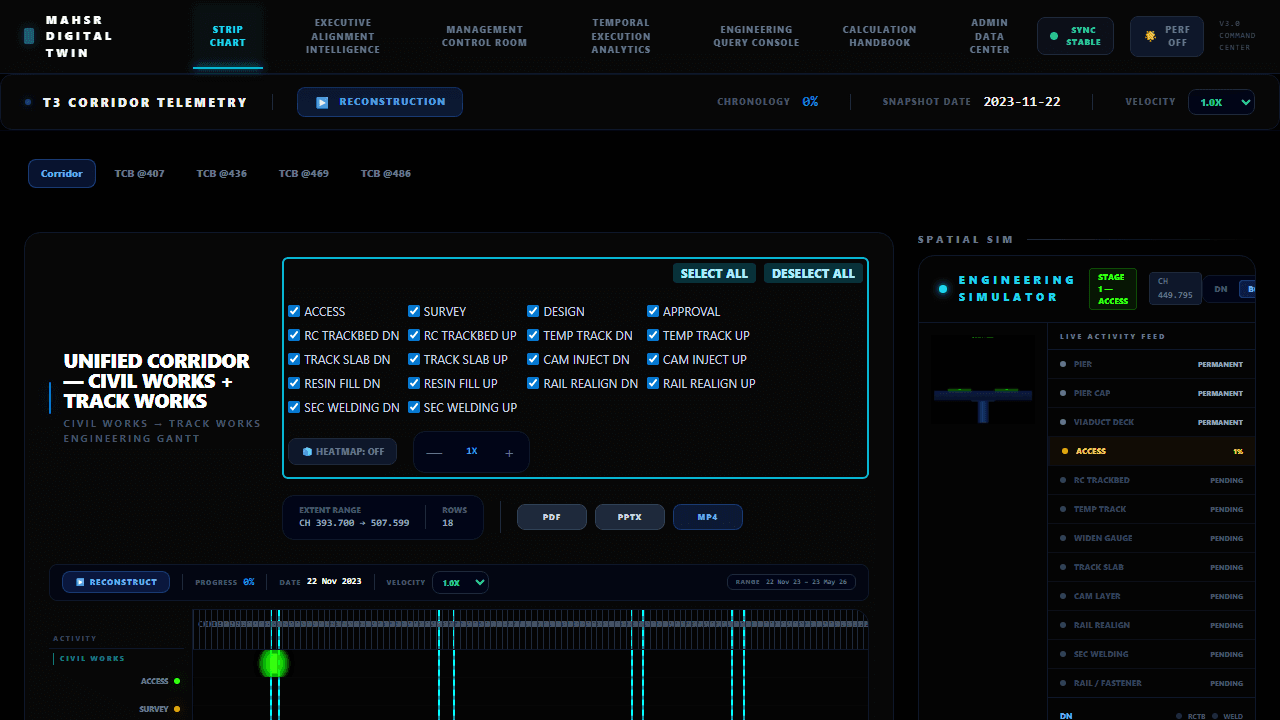Image resolution: width=1280 pixels, height=720 pixels.
Task: Export chart as PPTX
Action: coord(630,517)
